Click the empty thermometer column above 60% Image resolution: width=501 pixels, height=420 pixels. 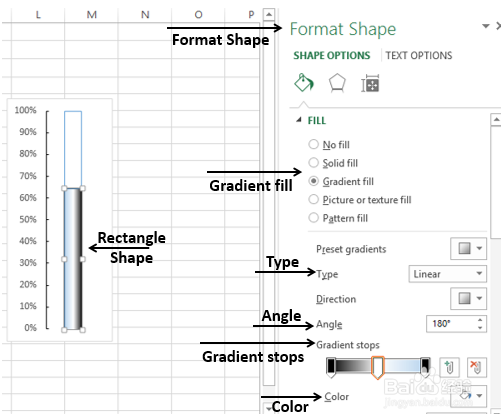[x=73, y=149]
